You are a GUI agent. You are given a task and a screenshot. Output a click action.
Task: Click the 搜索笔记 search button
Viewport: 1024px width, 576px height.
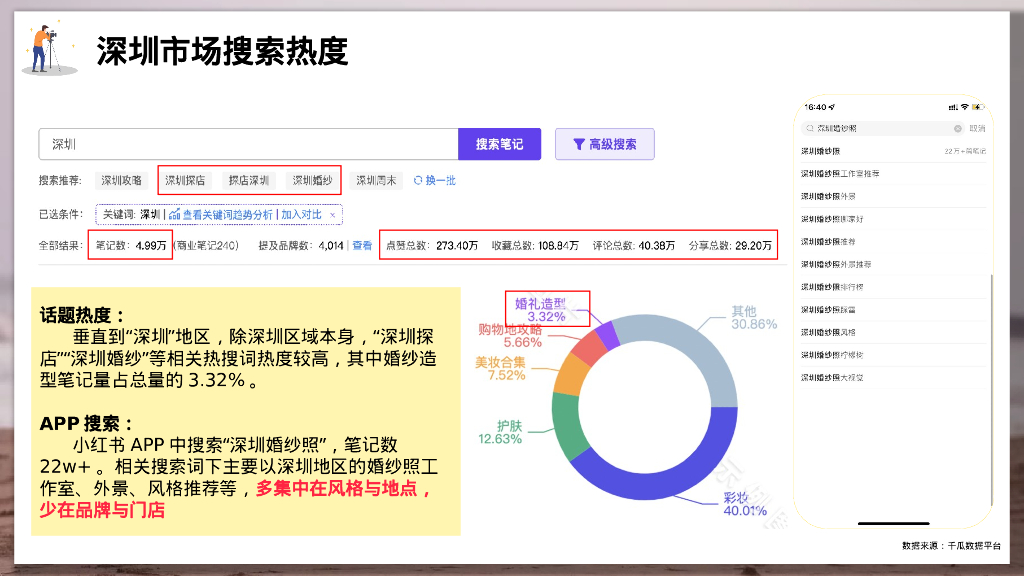coord(501,143)
